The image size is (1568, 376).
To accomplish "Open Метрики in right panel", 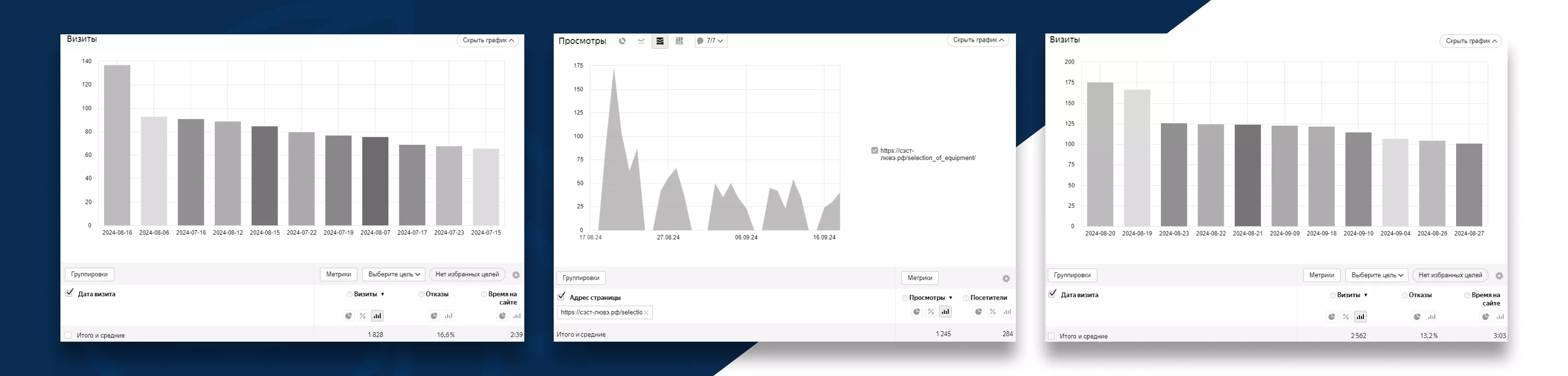I will [x=1321, y=275].
